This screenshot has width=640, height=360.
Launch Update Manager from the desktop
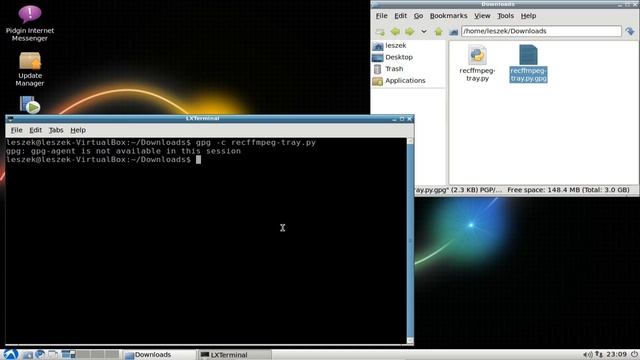(30, 69)
